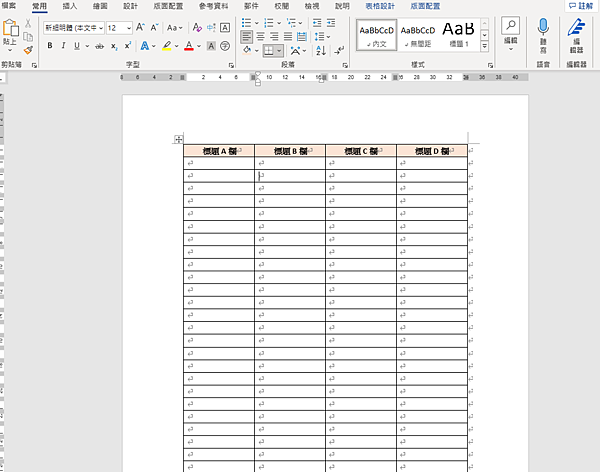Increase font size with the larger A
Screen dimensions: 600x472
(140, 28)
